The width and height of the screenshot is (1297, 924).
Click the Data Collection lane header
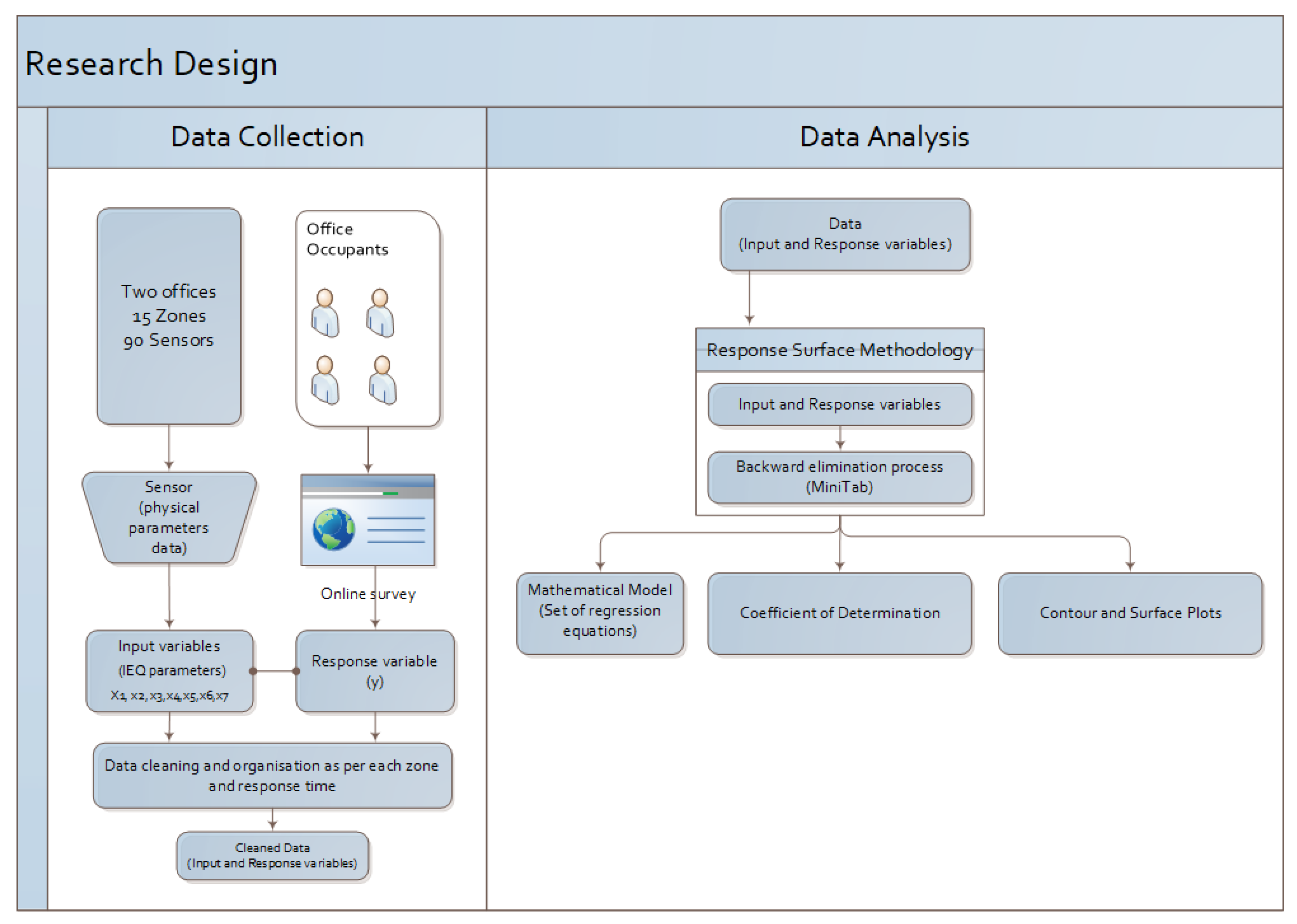[267, 137]
